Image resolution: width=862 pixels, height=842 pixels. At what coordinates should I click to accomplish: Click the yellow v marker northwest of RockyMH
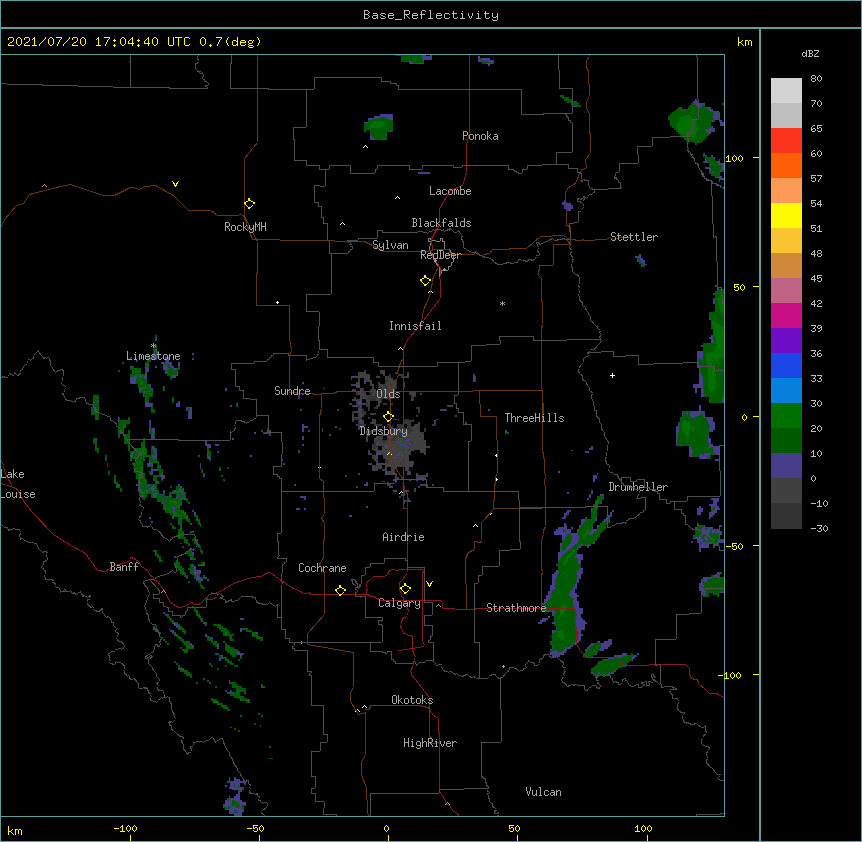tap(175, 184)
